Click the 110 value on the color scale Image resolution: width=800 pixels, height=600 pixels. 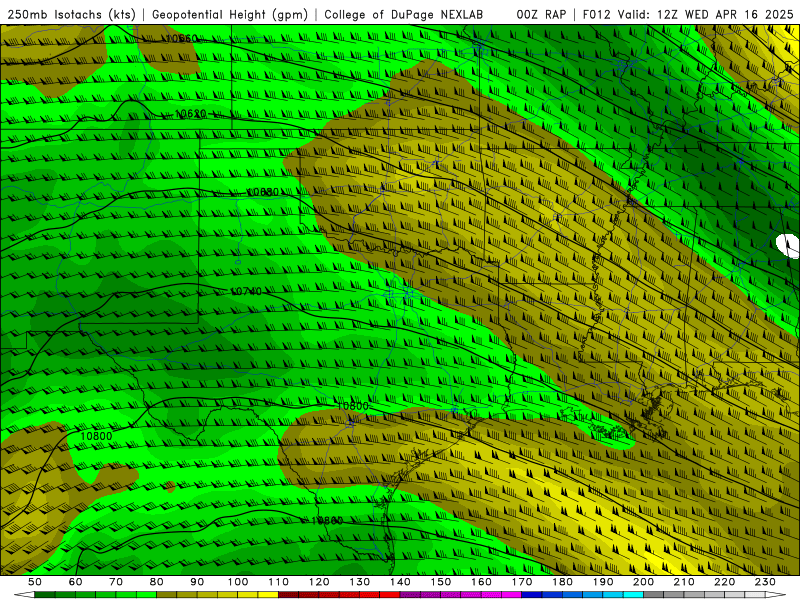click(279, 582)
